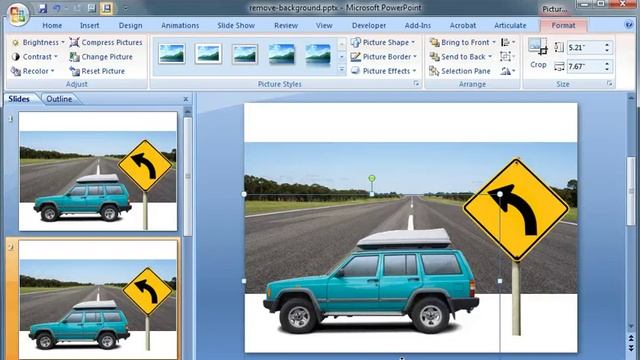The width and height of the screenshot is (640, 360).
Task: Open the Rotate objects dropdown icon
Action: 508,71
